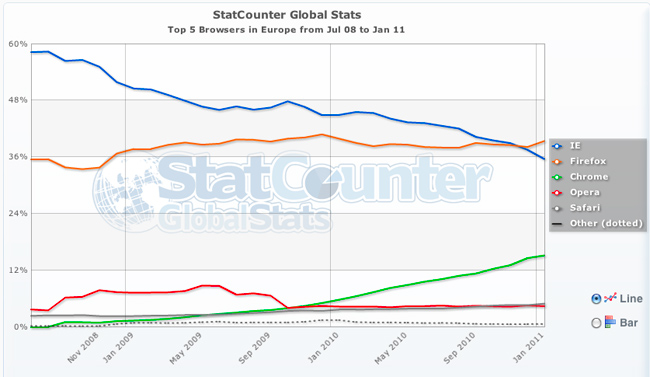Click the green Chrome legend marker
The image size is (650, 377).
[x=558, y=177]
